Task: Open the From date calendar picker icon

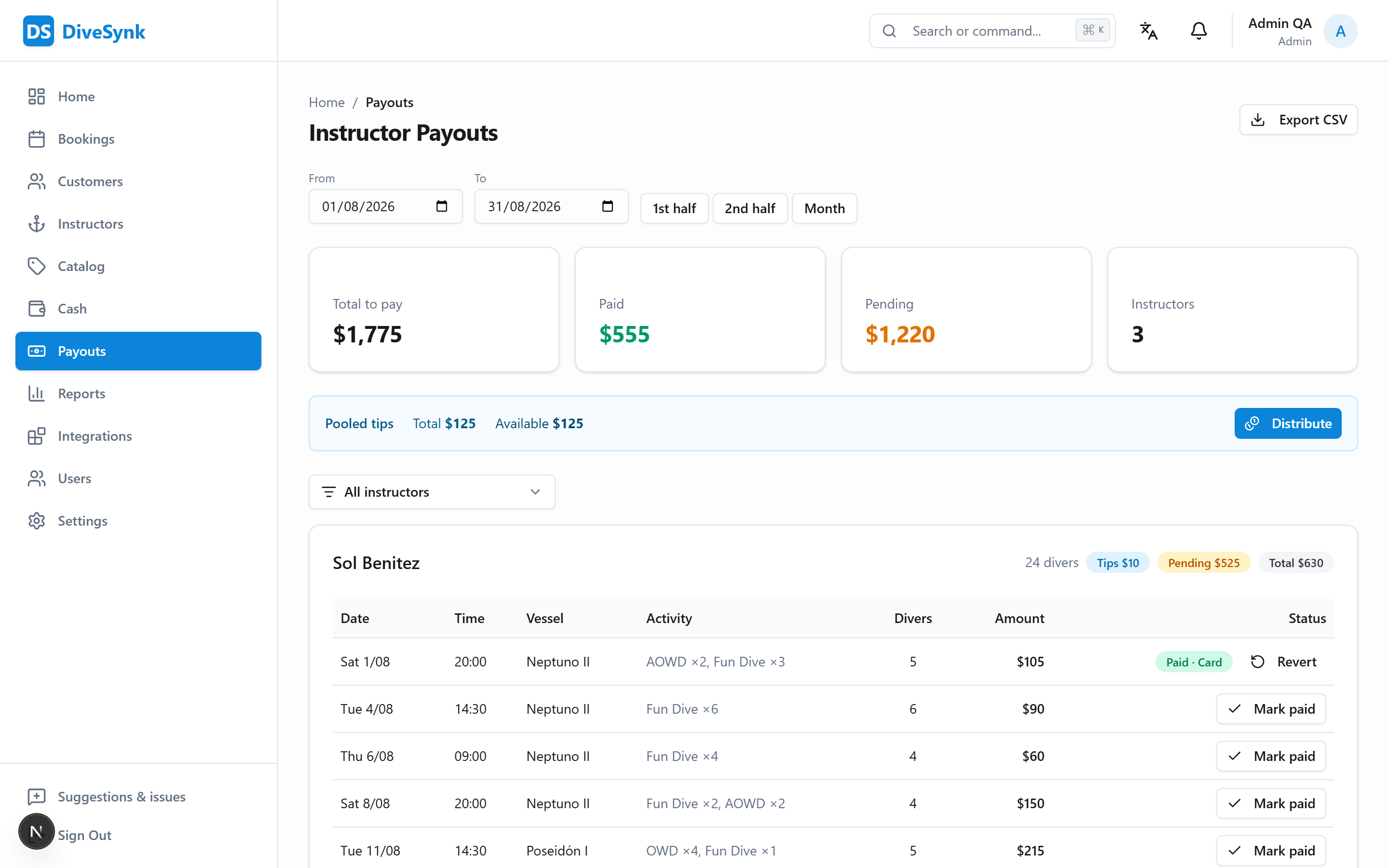Action: (x=441, y=206)
